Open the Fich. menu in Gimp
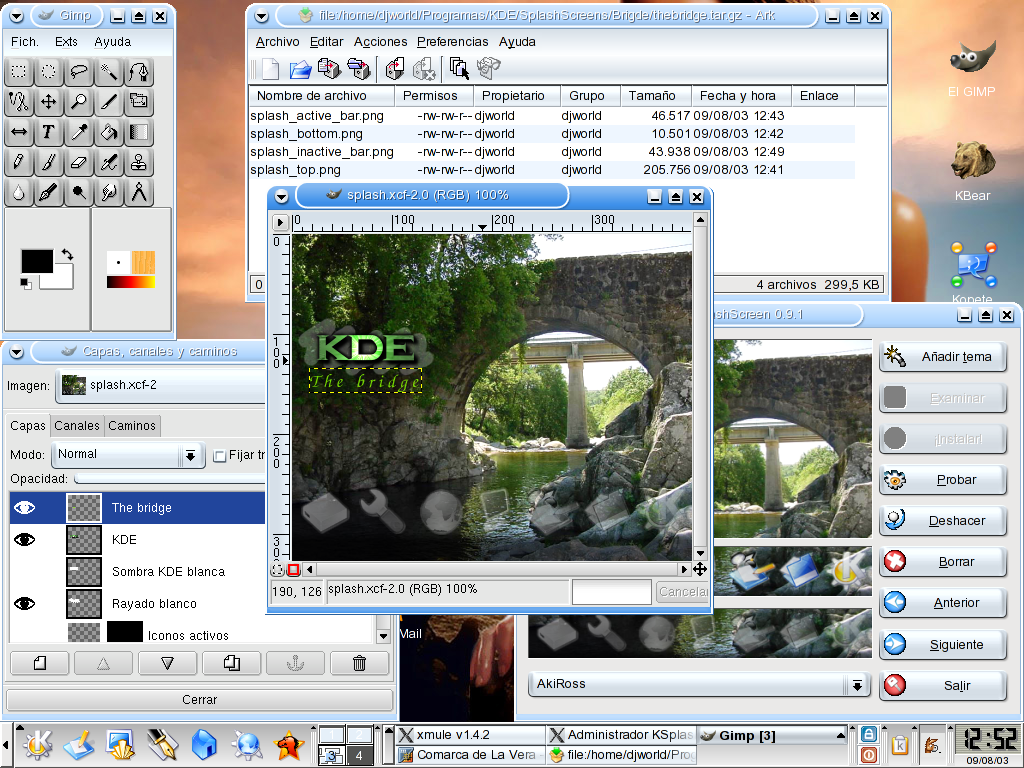The image size is (1024, 768). pos(25,42)
